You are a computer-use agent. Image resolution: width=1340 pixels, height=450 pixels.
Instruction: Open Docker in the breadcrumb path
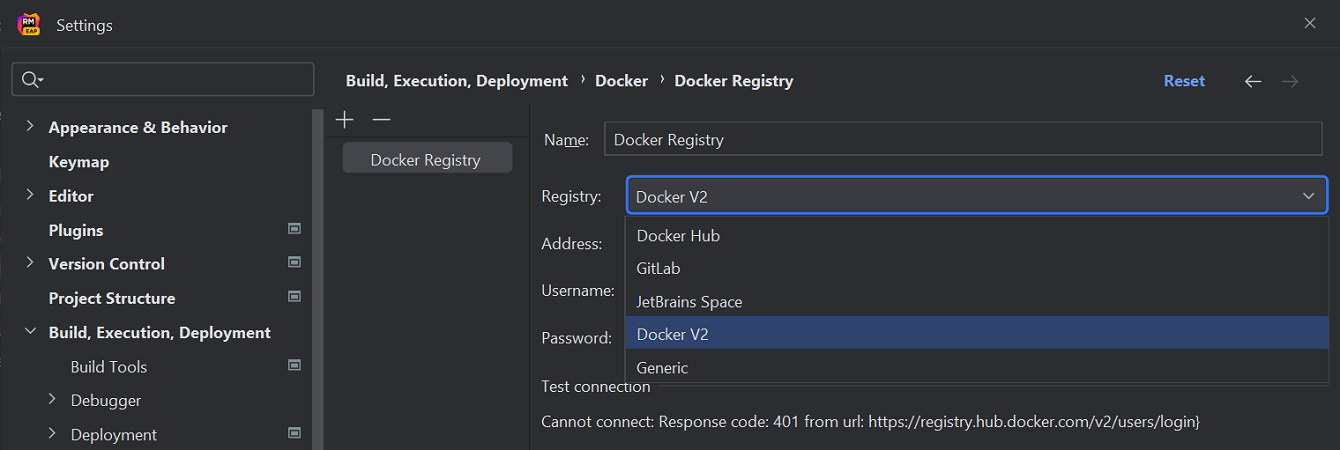(x=621, y=81)
